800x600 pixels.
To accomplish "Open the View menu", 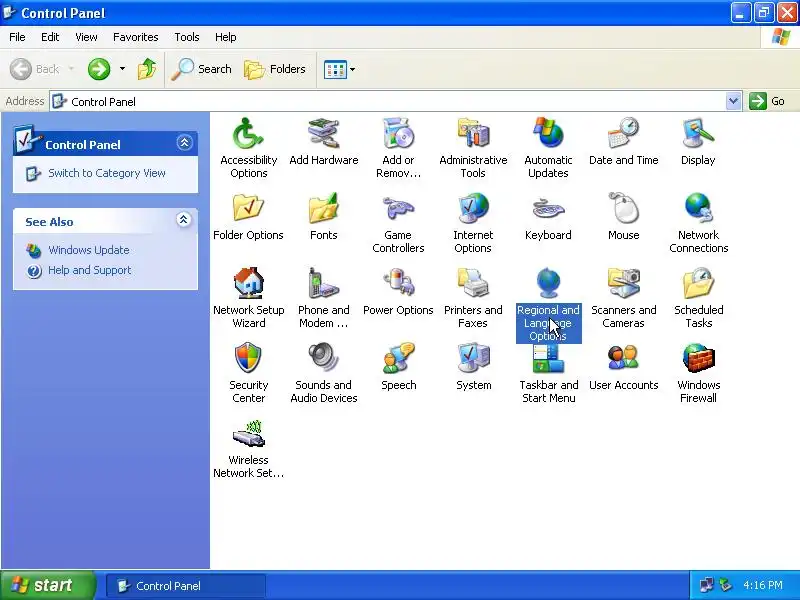I will tap(86, 37).
